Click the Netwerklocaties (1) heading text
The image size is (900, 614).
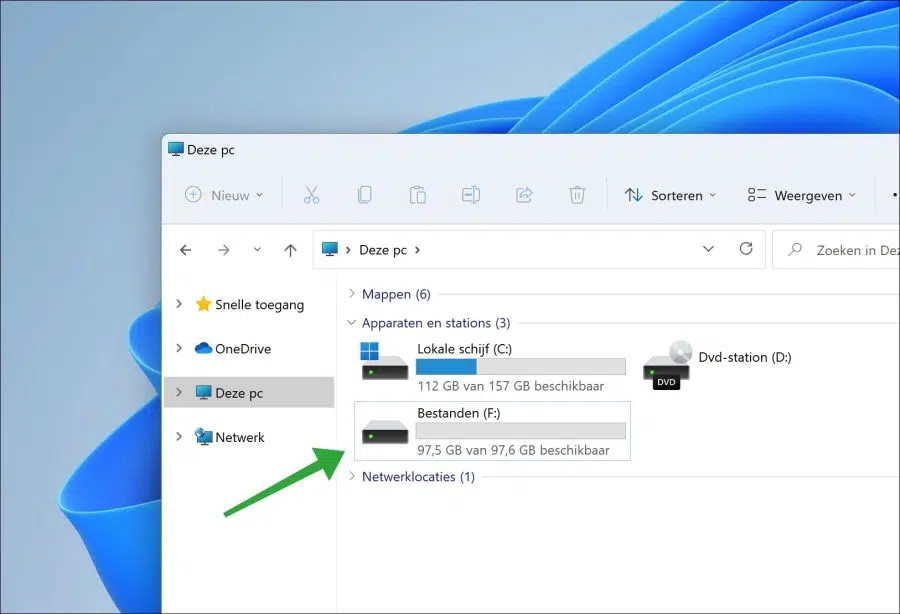pos(418,476)
